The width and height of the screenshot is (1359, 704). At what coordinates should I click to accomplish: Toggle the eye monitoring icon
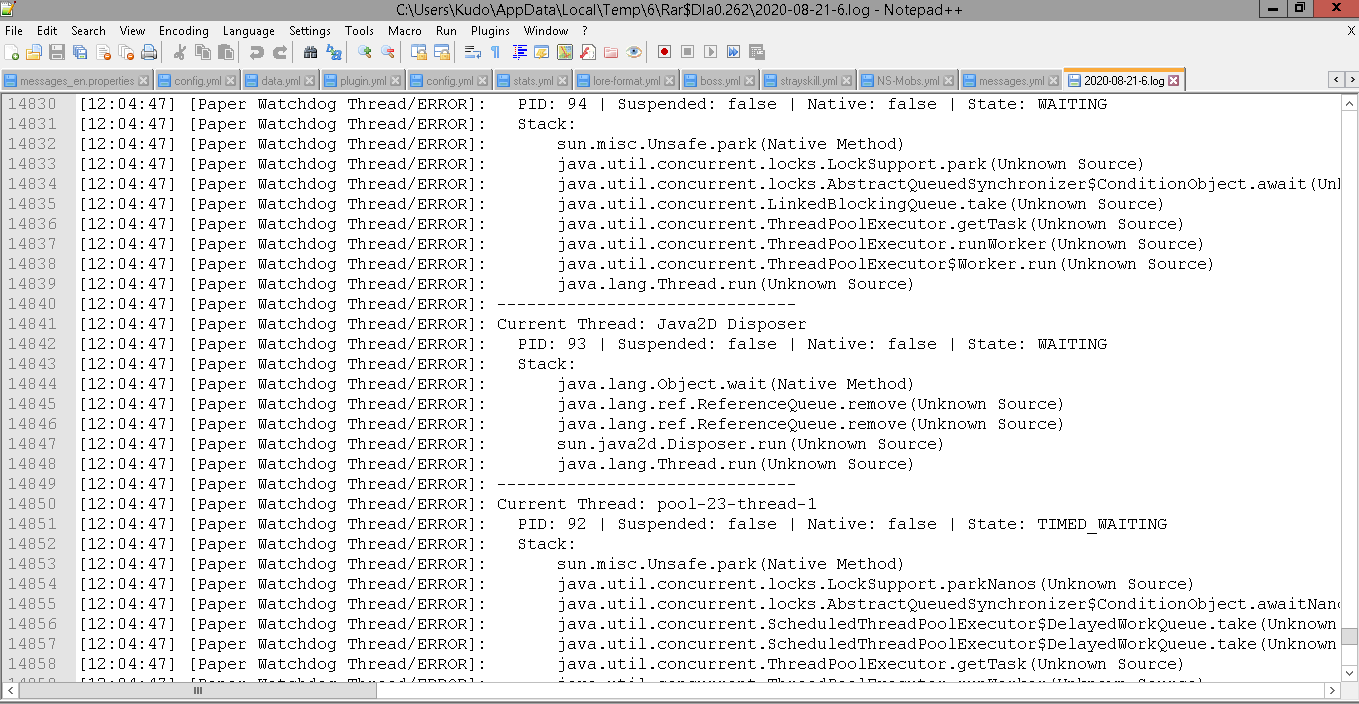pyautogui.click(x=634, y=52)
